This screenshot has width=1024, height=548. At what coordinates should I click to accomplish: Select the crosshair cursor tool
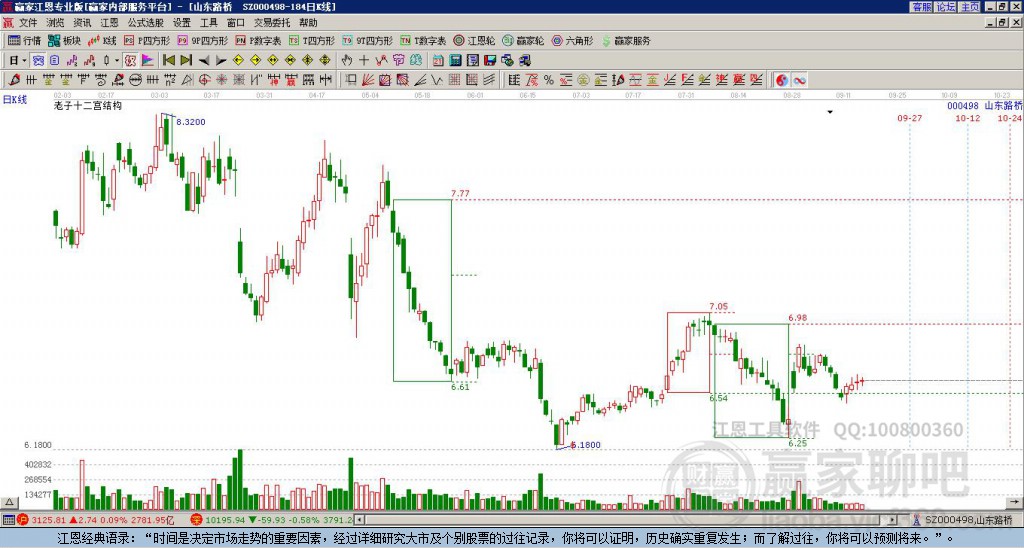point(364,61)
